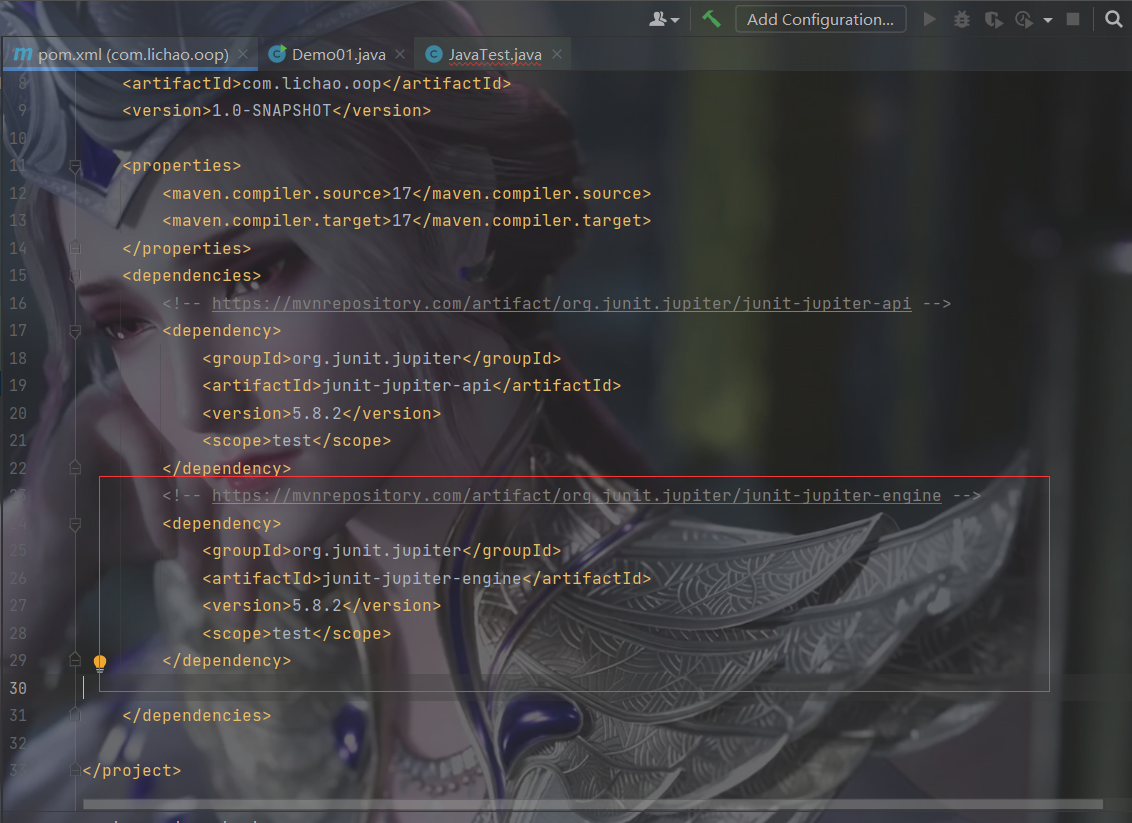This screenshot has height=823, width=1132.
Task: Collapse second dependency fold marker at line 24
Action: point(75,524)
